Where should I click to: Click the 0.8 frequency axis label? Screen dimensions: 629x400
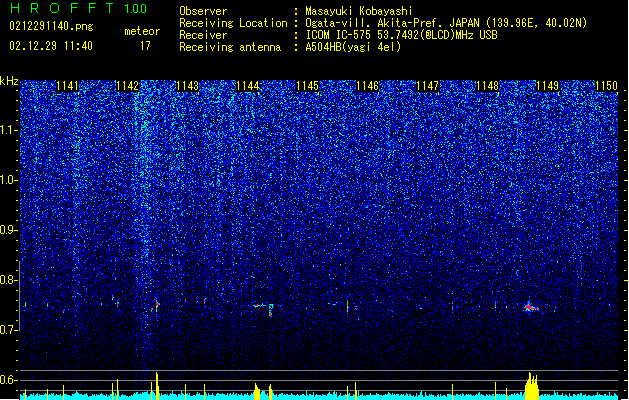click(x=9, y=280)
